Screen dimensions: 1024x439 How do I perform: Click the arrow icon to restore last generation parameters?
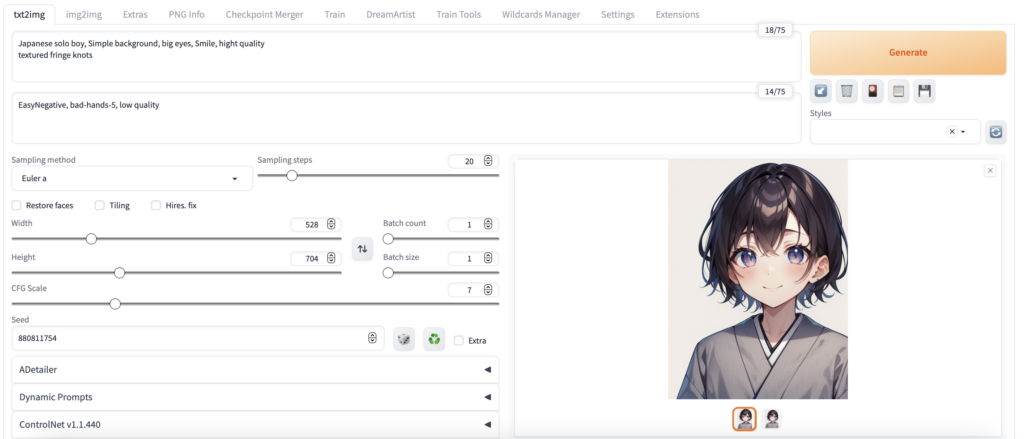tap(821, 92)
